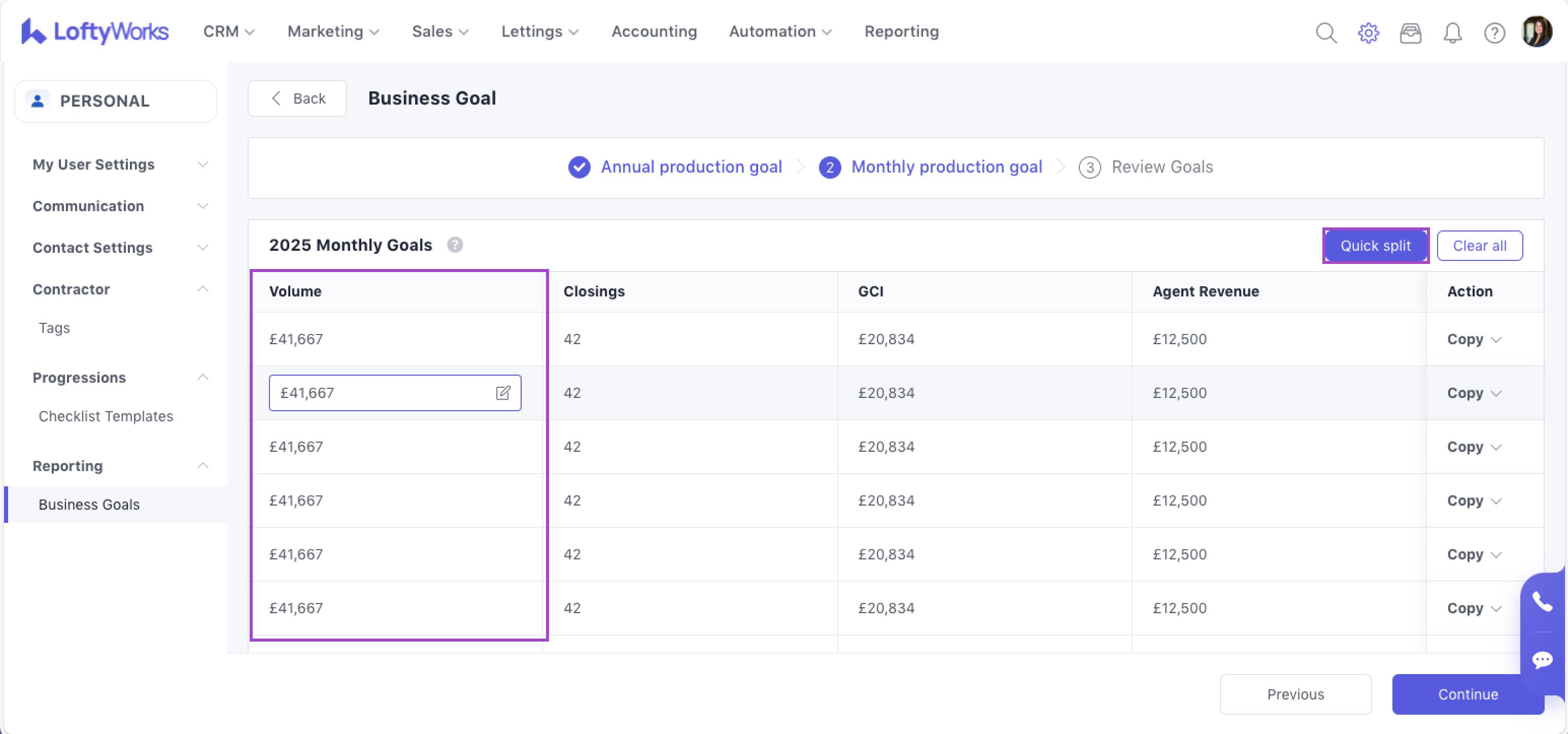Open the Copy dropdown in first row

pos(1474,339)
